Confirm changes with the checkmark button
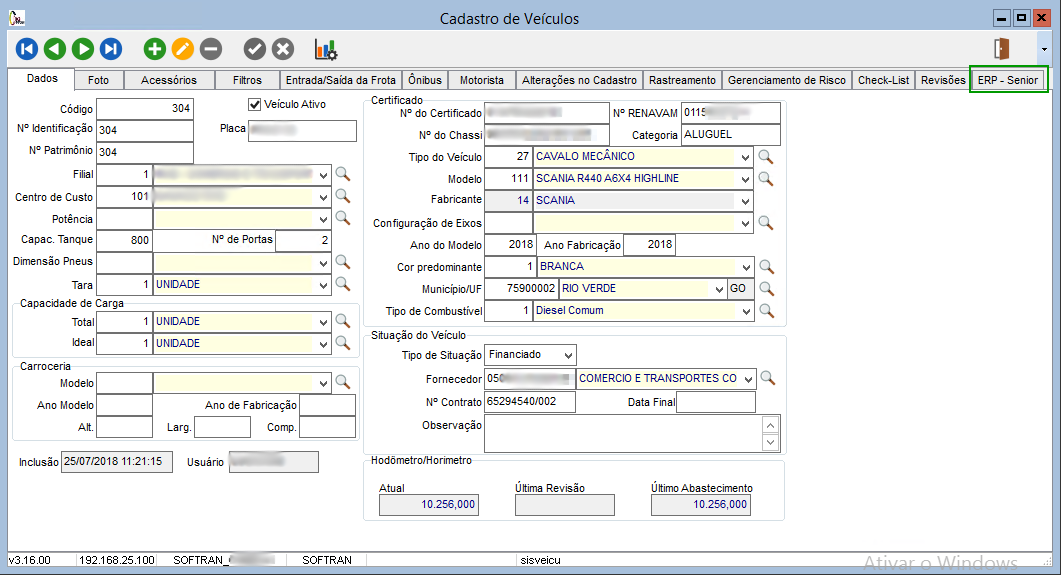This screenshot has height=575, width=1061. pos(255,48)
